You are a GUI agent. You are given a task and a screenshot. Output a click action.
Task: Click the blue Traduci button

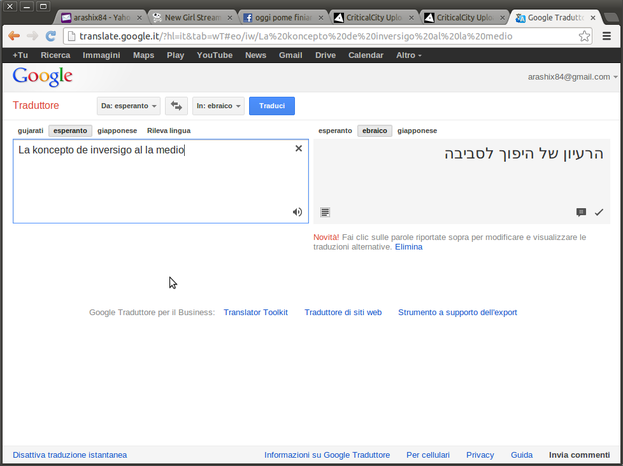[272, 106]
